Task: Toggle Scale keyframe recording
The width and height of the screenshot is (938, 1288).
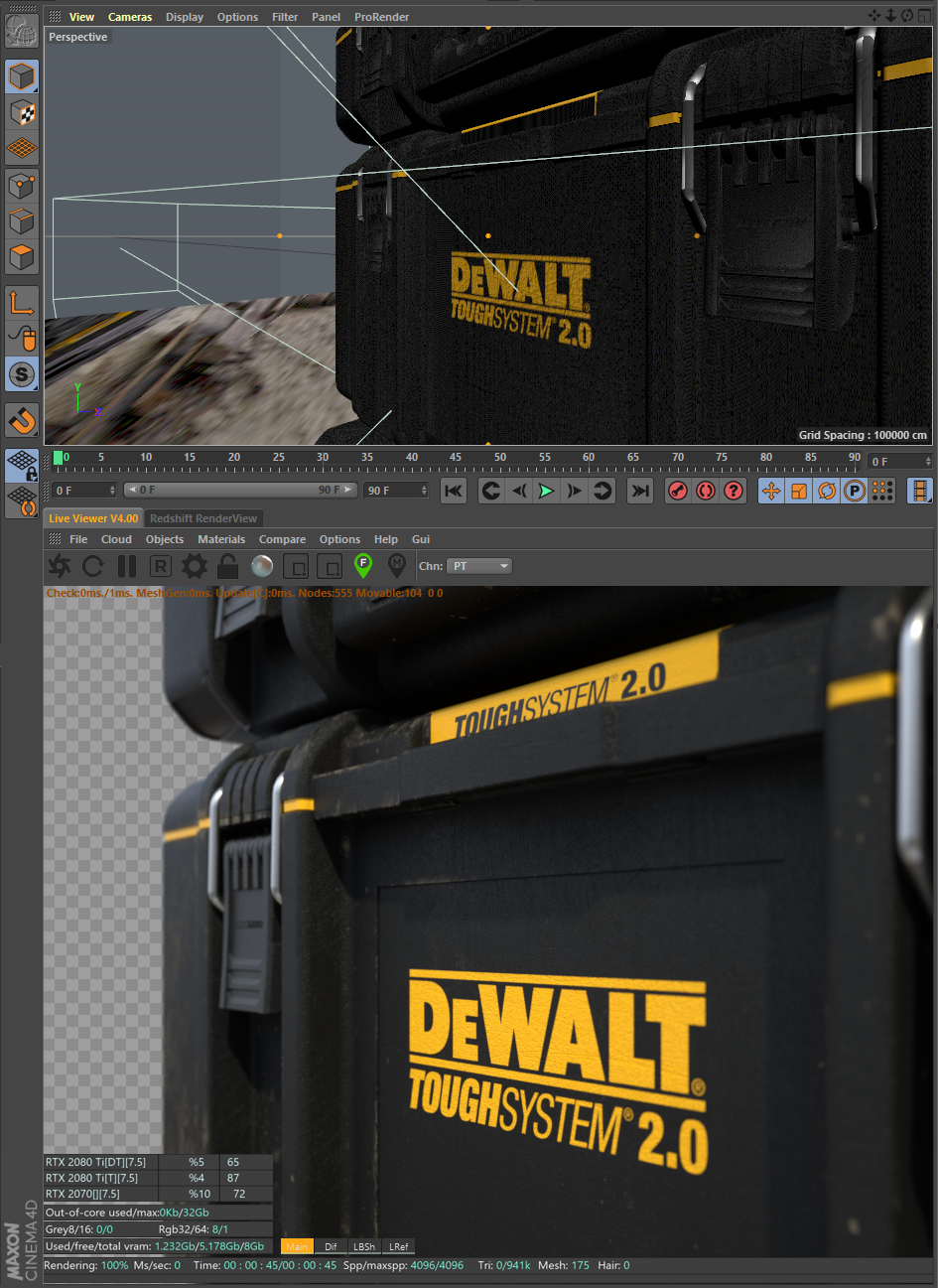Action: click(799, 491)
